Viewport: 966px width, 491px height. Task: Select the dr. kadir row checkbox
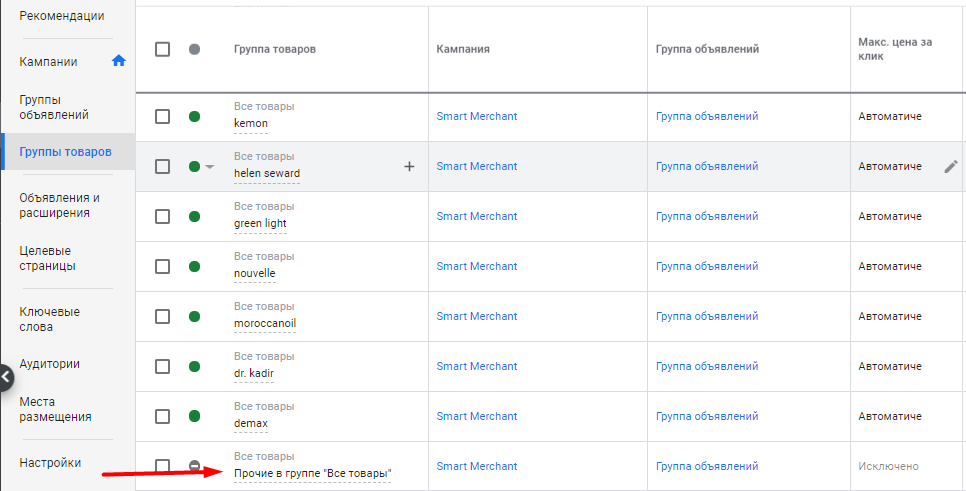(x=163, y=367)
